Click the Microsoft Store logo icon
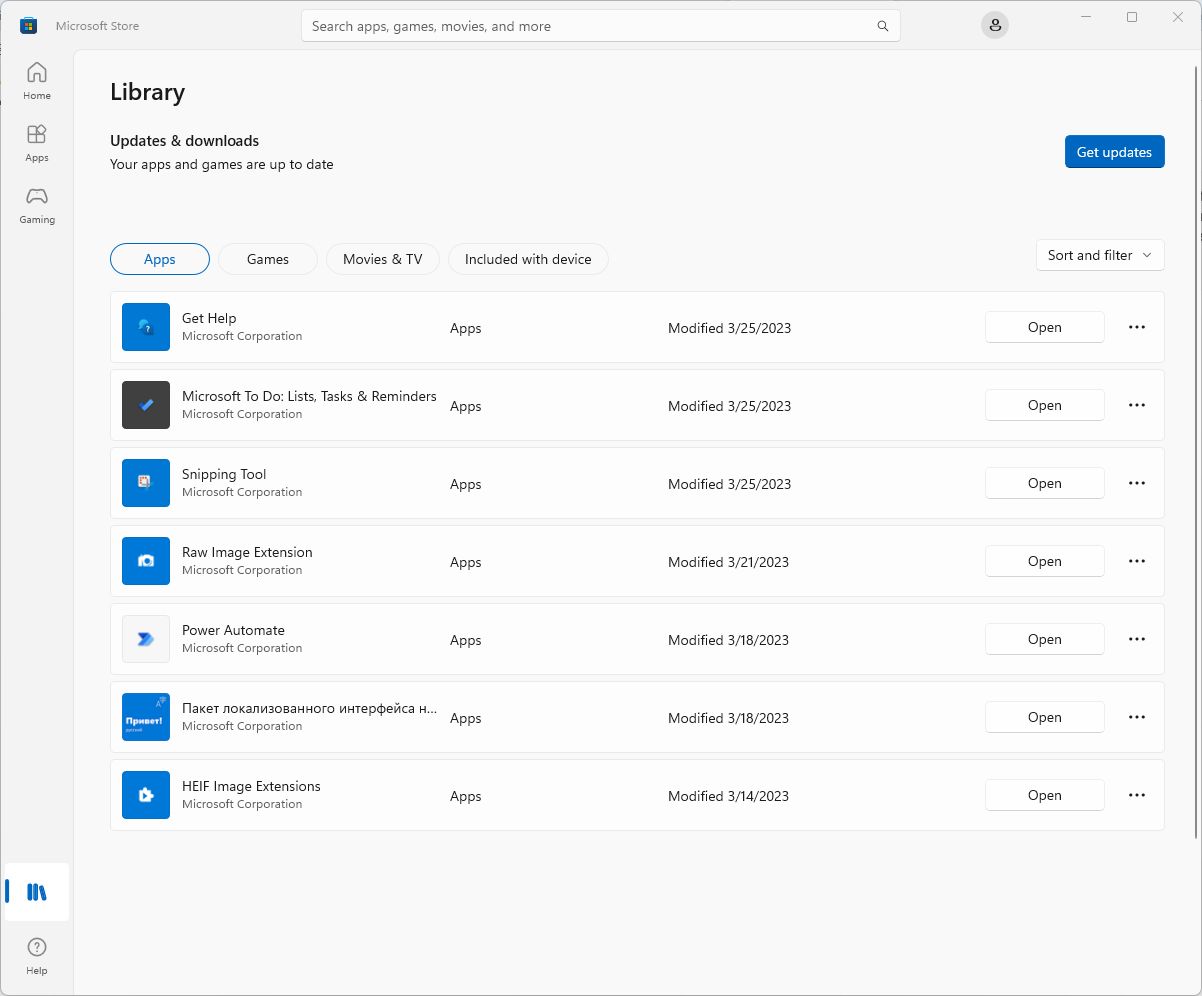1202x996 pixels. (29, 26)
